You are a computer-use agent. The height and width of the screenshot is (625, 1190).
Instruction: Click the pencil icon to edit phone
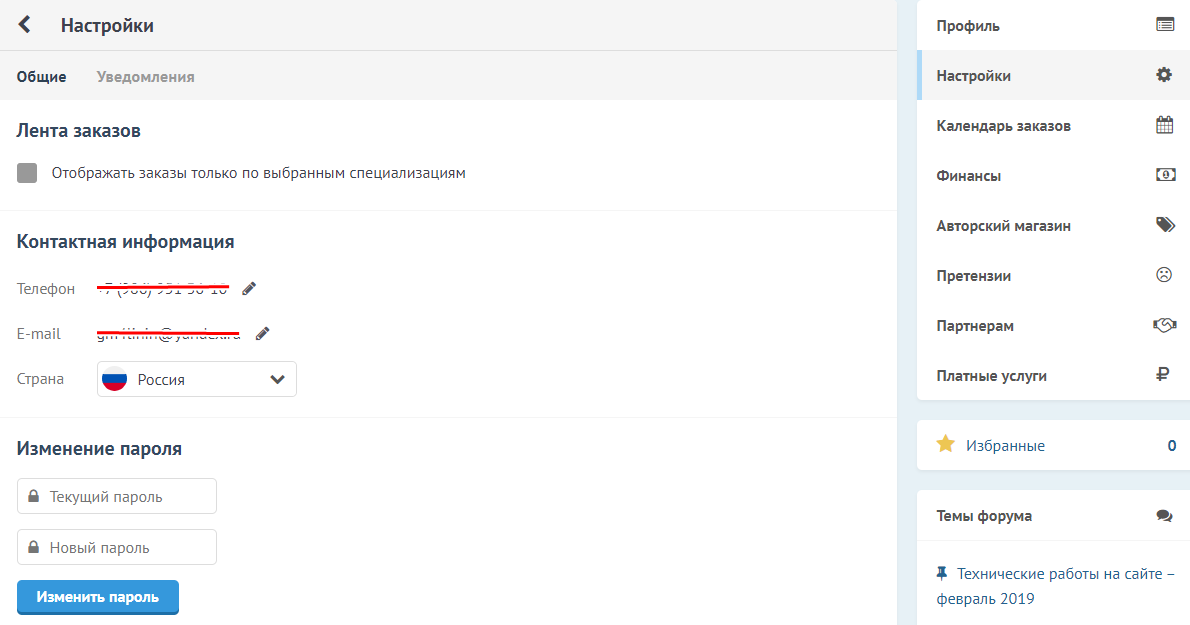click(x=249, y=289)
